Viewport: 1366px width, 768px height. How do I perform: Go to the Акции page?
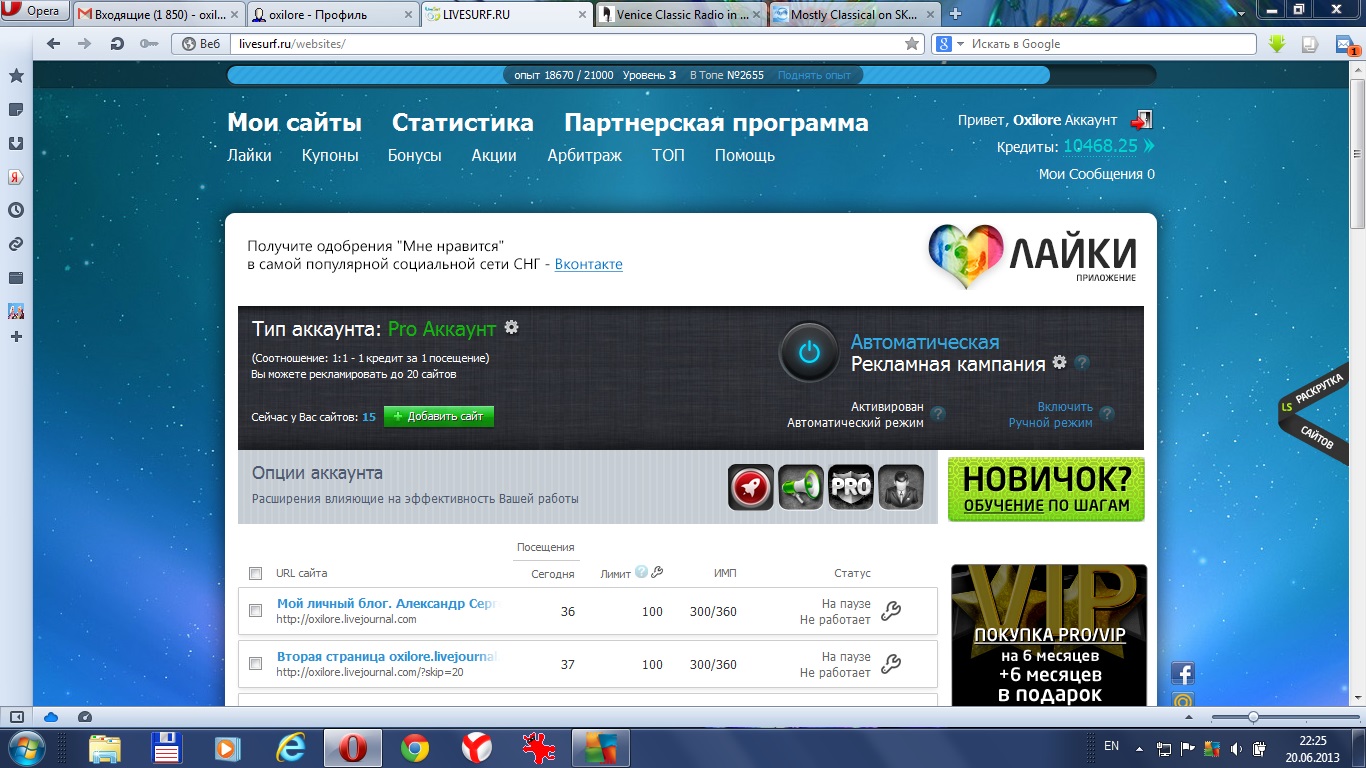[x=494, y=155]
